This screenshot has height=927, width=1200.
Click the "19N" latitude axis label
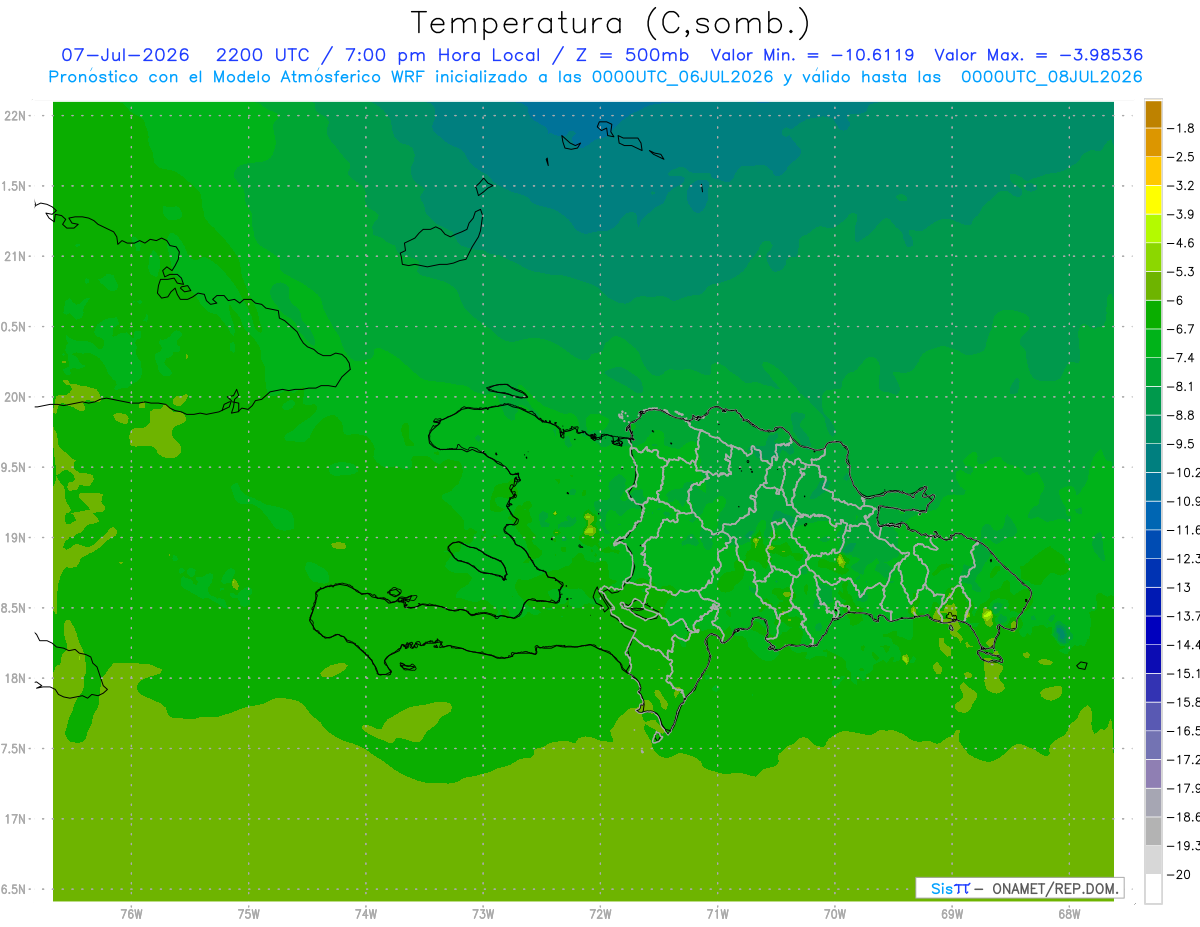(x=15, y=538)
